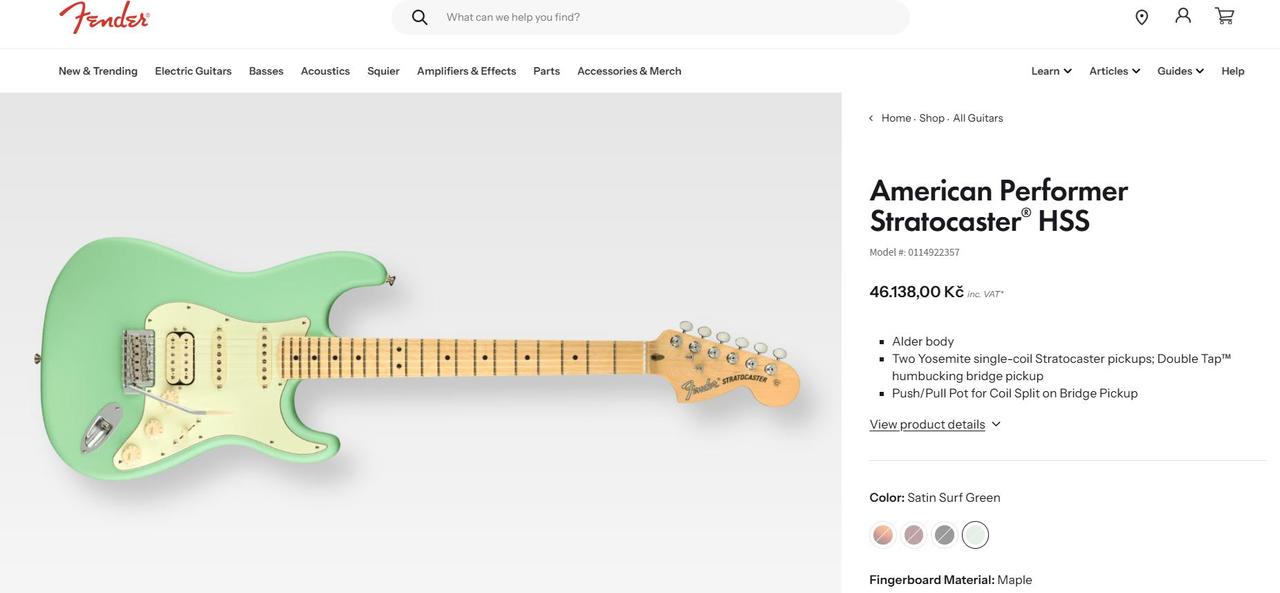Open the Electric Guitars menu
This screenshot has width=1280, height=593.
(193, 71)
